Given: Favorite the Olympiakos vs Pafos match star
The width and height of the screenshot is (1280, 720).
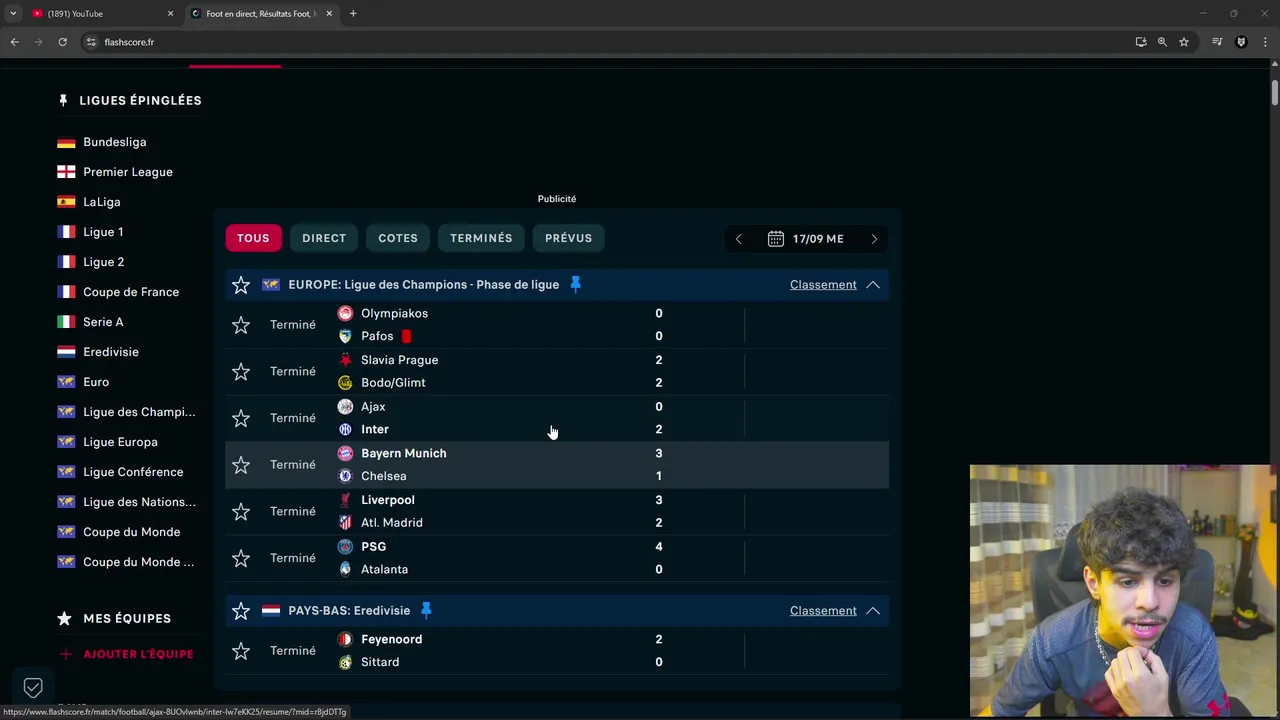Looking at the screenshot, I should point(241,325).
